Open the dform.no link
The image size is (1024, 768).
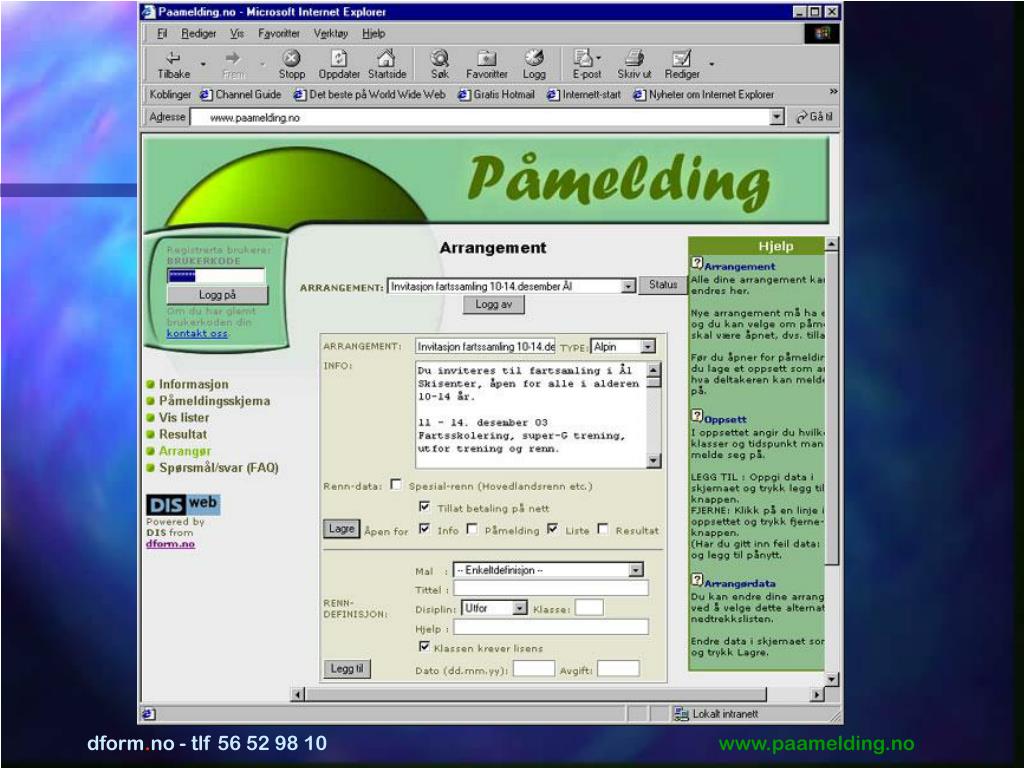[x=170, y=544]
